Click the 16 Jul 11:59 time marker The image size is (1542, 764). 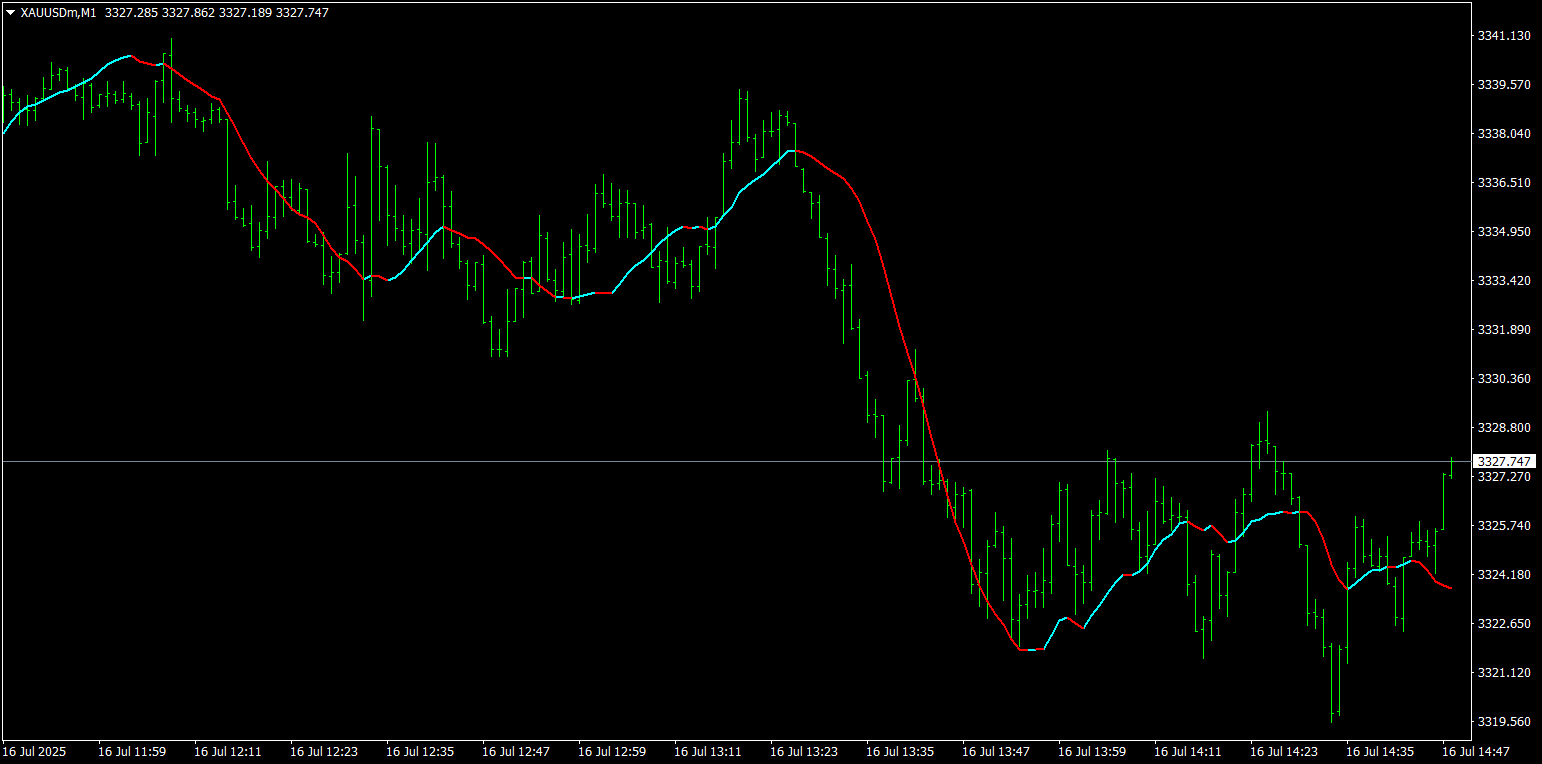132,751
